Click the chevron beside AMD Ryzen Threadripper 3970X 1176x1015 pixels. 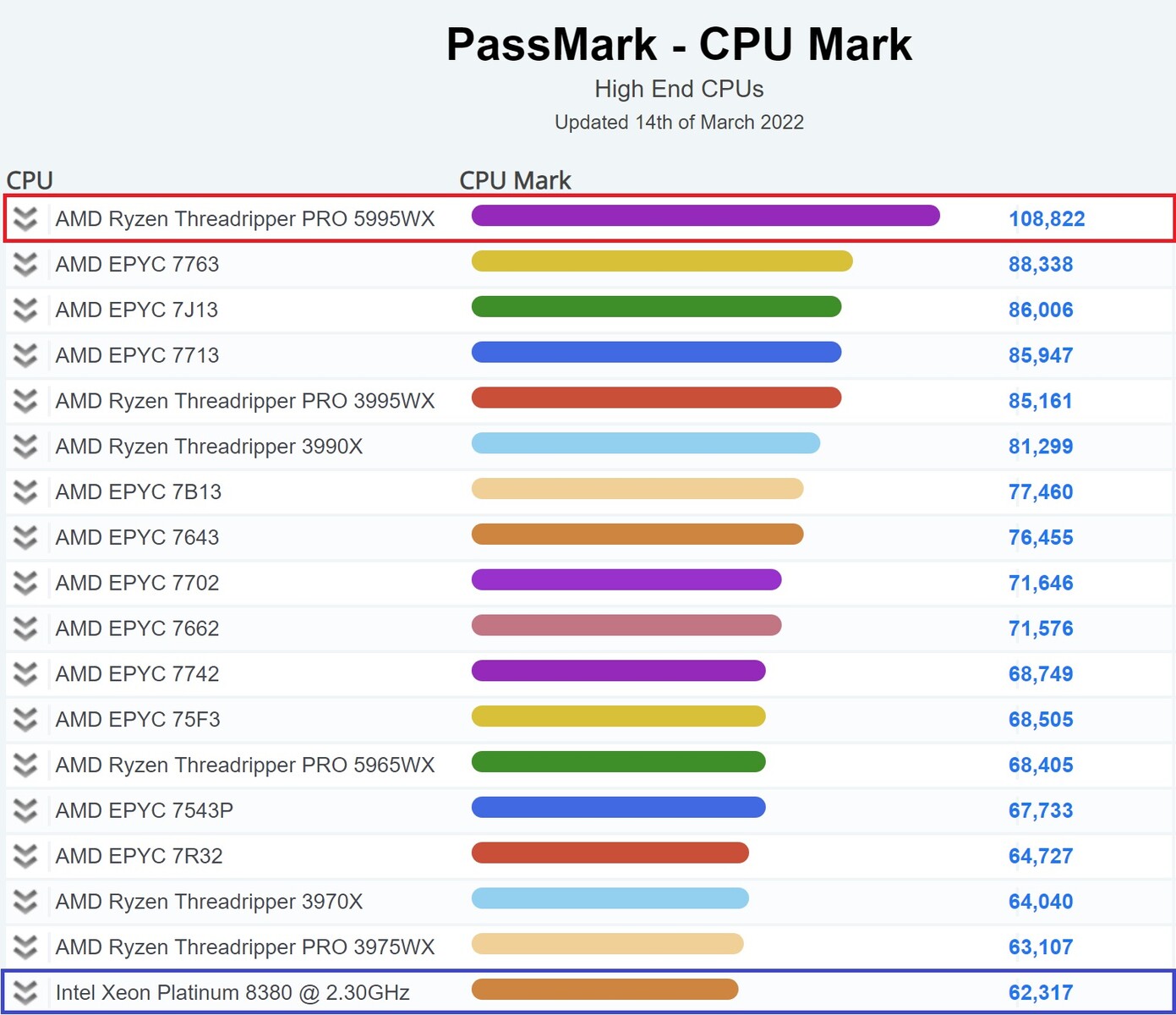pos(26,902)
